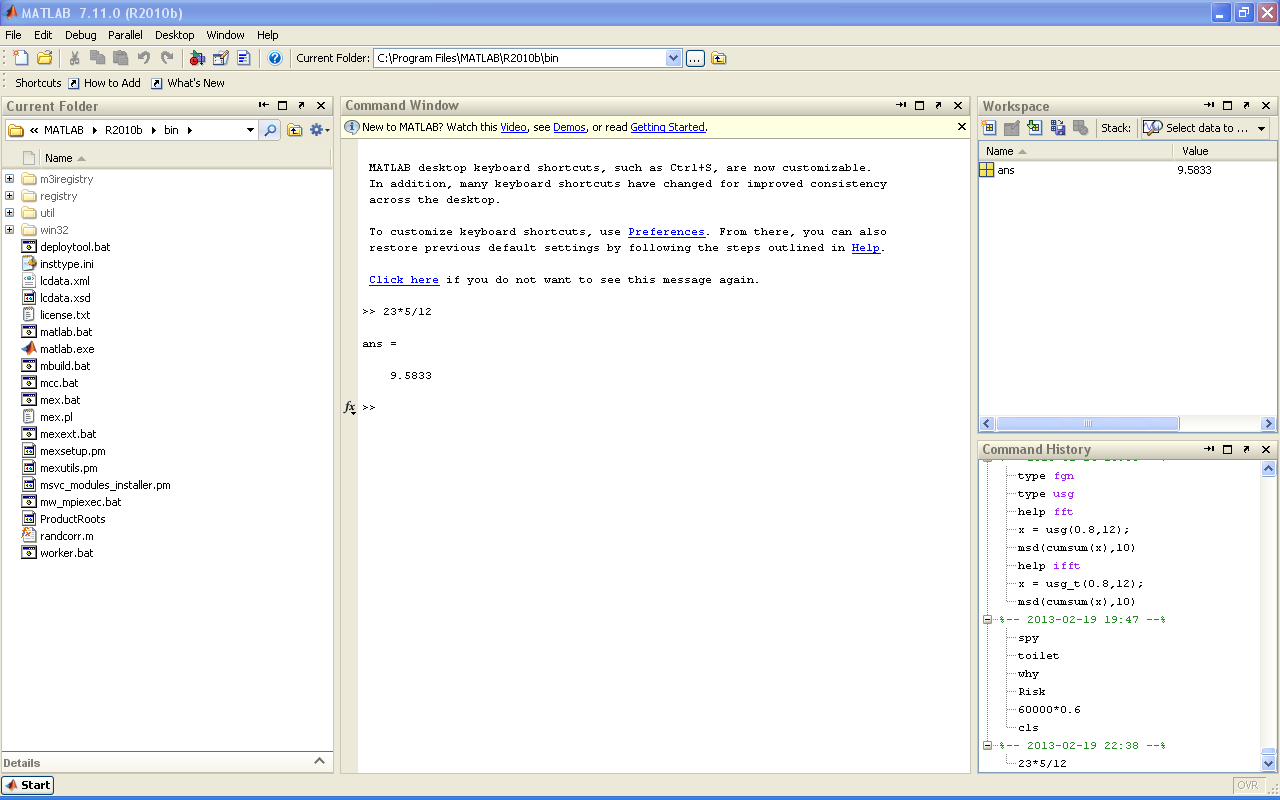Open the GUIDE GUI builder icon
Screen dimensions: 1280x800
(x=220, y=58)
